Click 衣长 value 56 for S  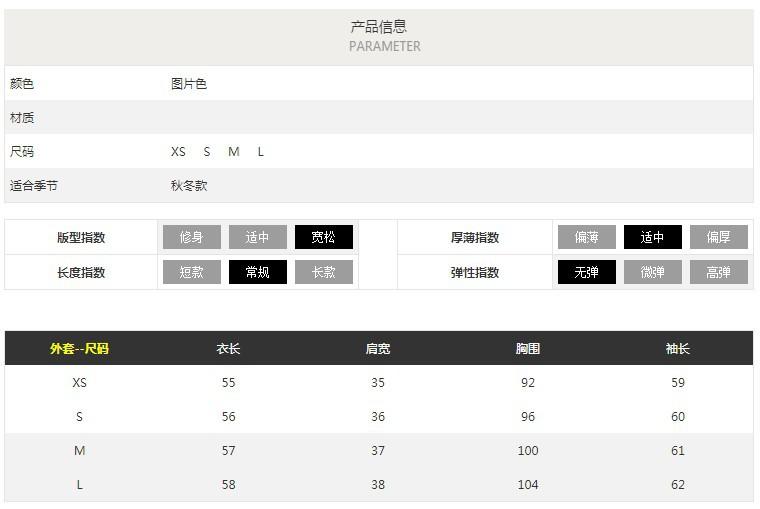coord(228,416)
